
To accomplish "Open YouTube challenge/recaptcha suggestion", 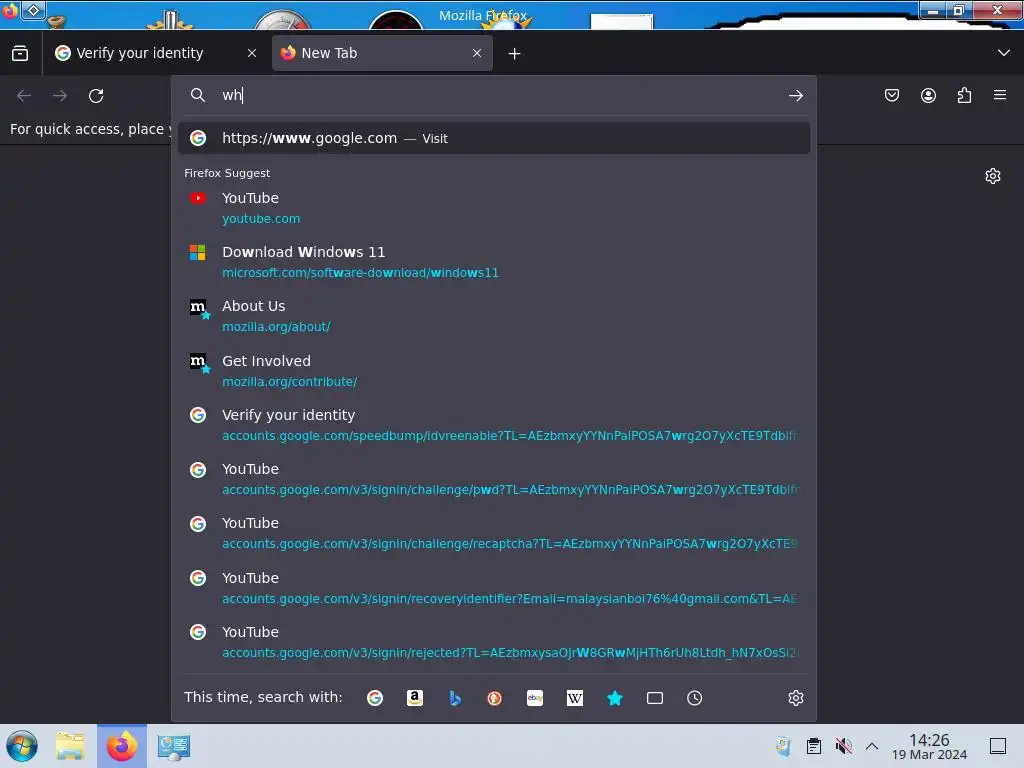I will click(494, 534).
